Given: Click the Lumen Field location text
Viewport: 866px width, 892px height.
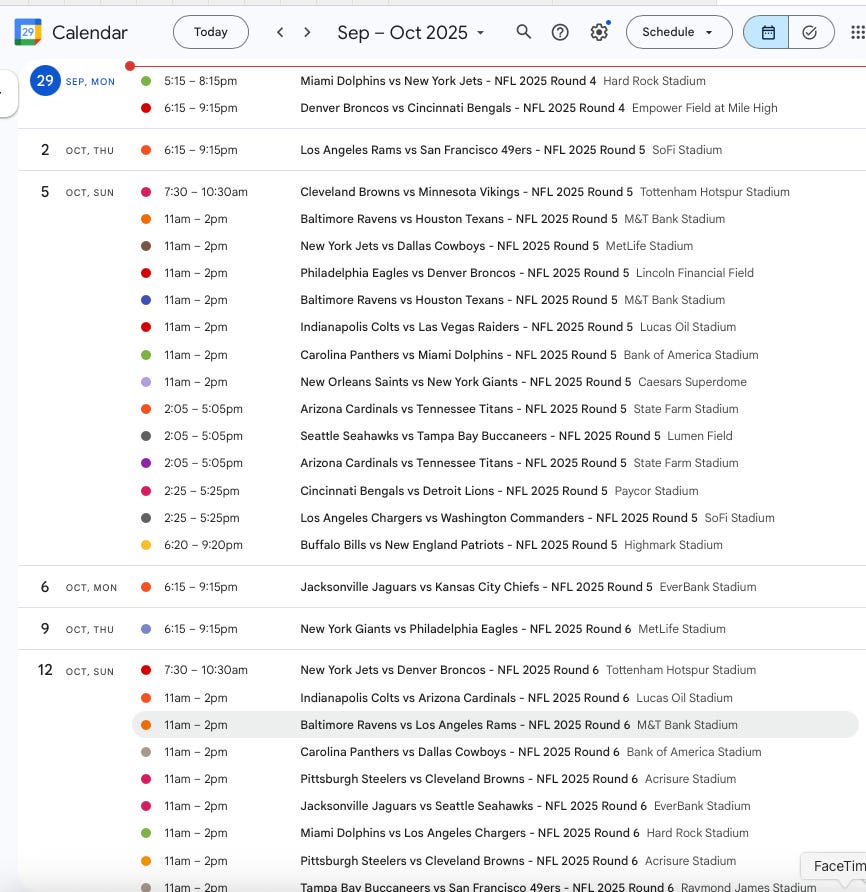Looking at the screenshot, I should pos(700,436).
